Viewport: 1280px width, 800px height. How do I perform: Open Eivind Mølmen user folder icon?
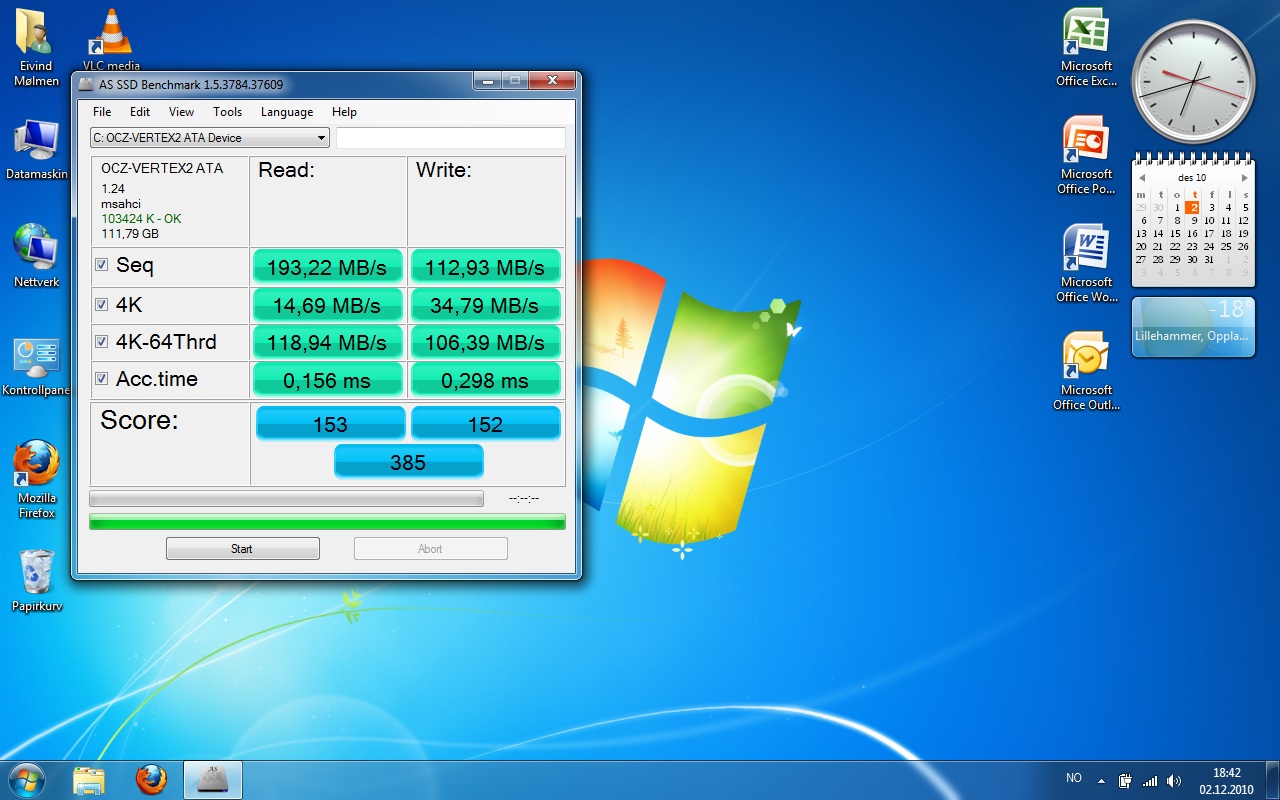pyautogui.click(x=36, y=47)
